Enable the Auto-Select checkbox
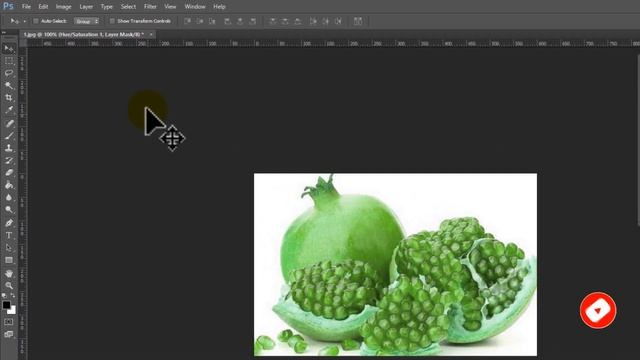640x360 pixels. tap(36, 21)
